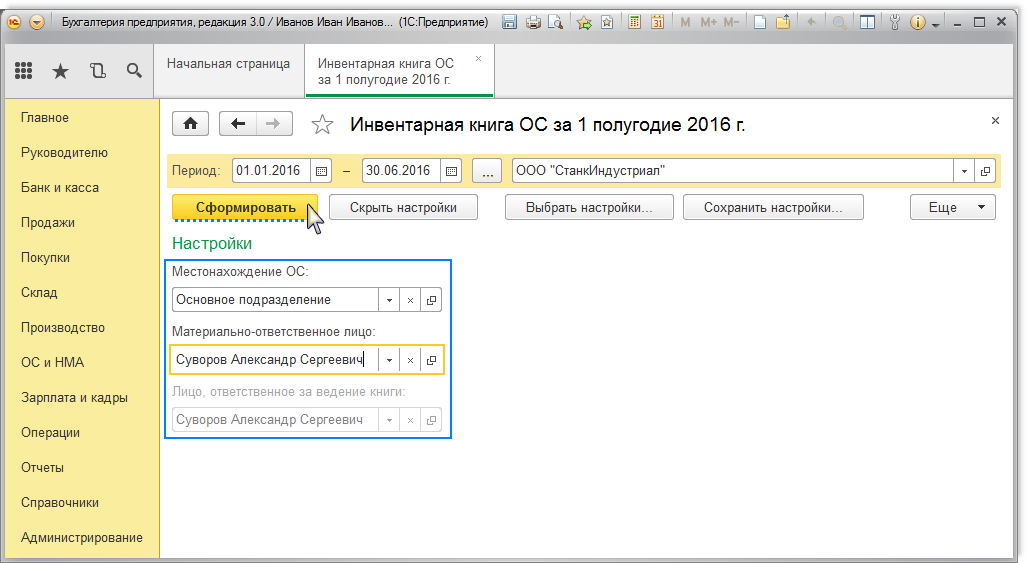Open the organization card via open icon

985,171
